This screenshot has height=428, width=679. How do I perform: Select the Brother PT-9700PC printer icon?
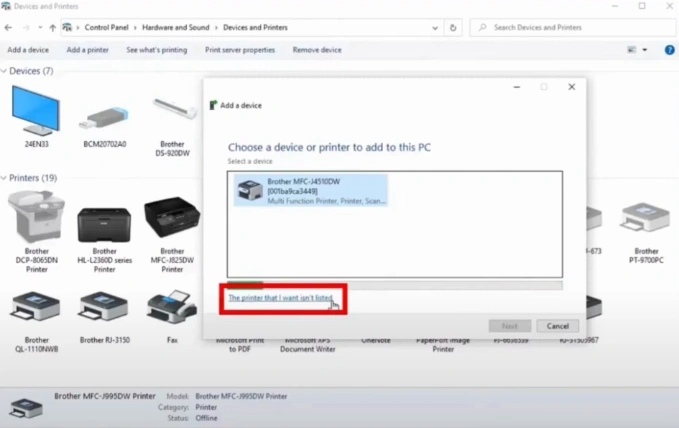point(646,218)
